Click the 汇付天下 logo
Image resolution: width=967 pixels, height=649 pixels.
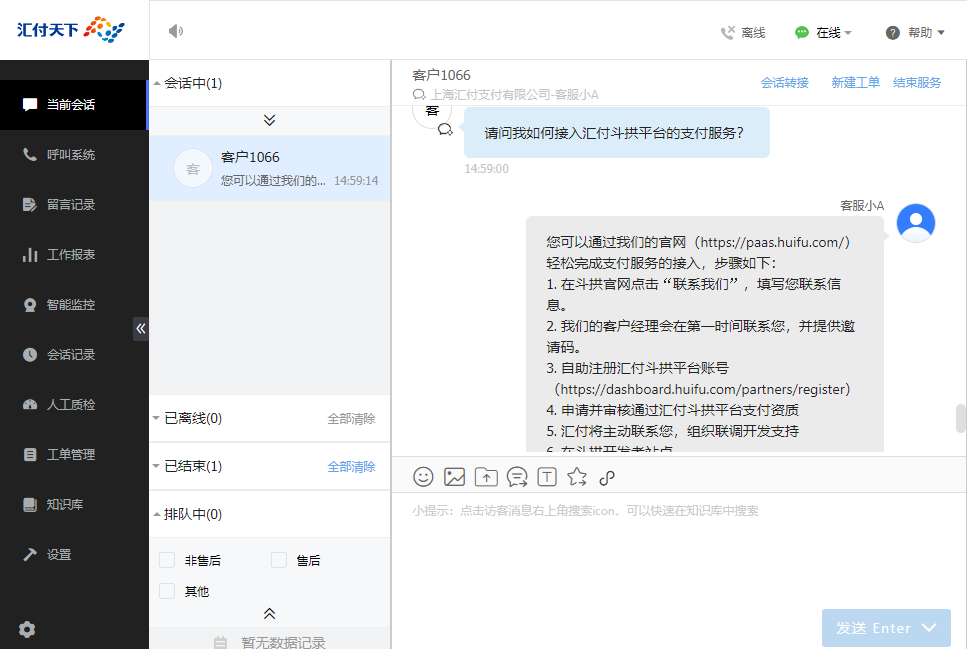point(70,29)
